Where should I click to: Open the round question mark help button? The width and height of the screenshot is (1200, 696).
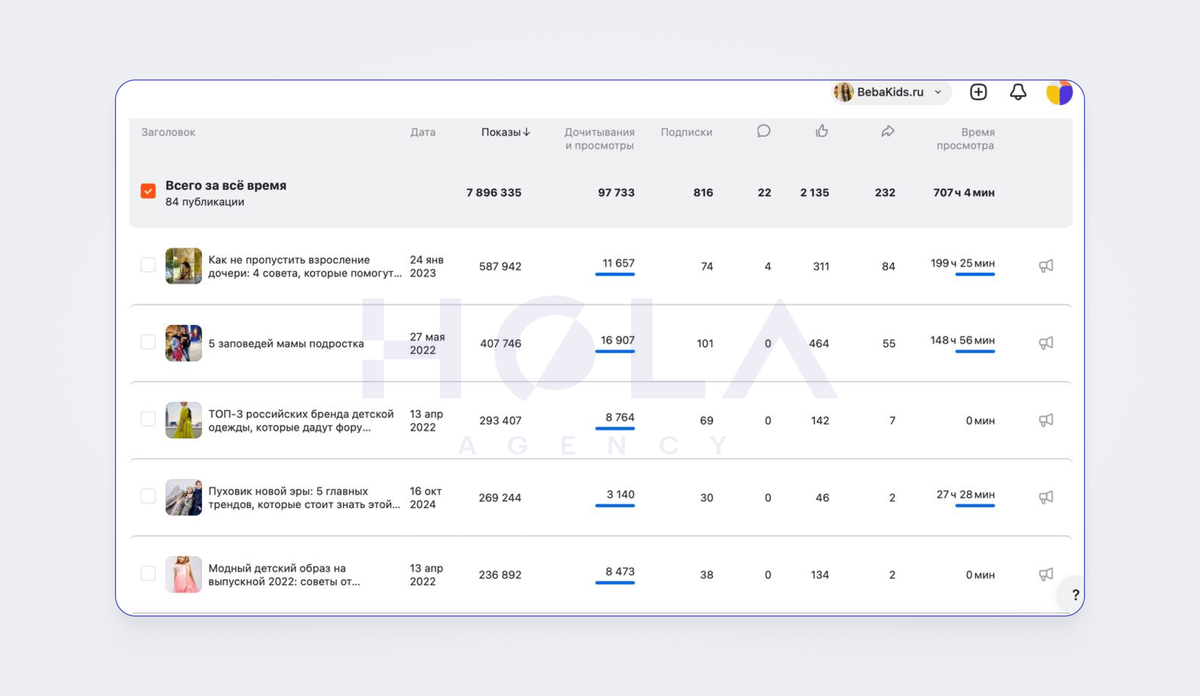(x=1075, y=595)
